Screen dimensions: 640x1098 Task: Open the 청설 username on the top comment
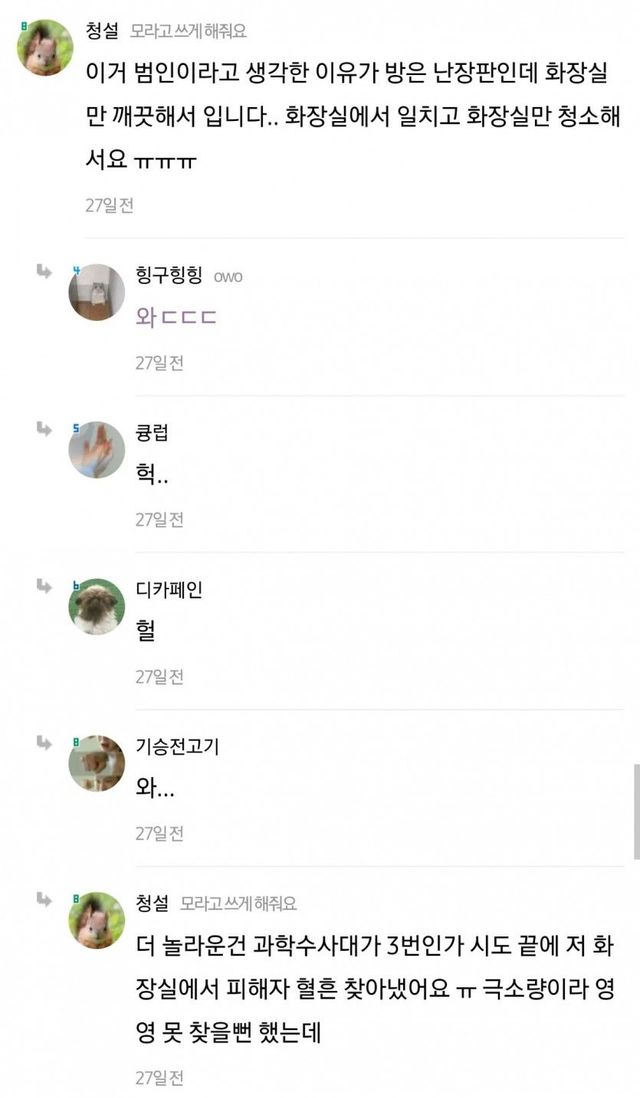102,31
